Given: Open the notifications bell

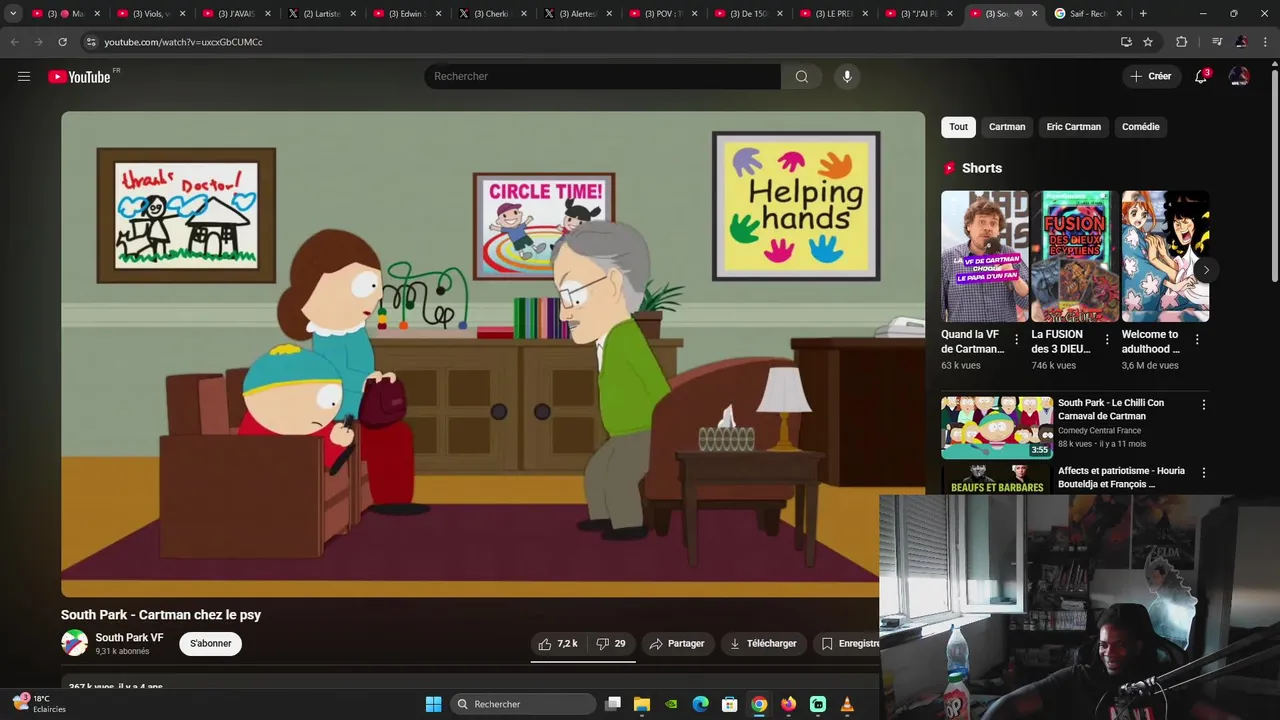Looking at the screenshot, I should (1201, 76).
